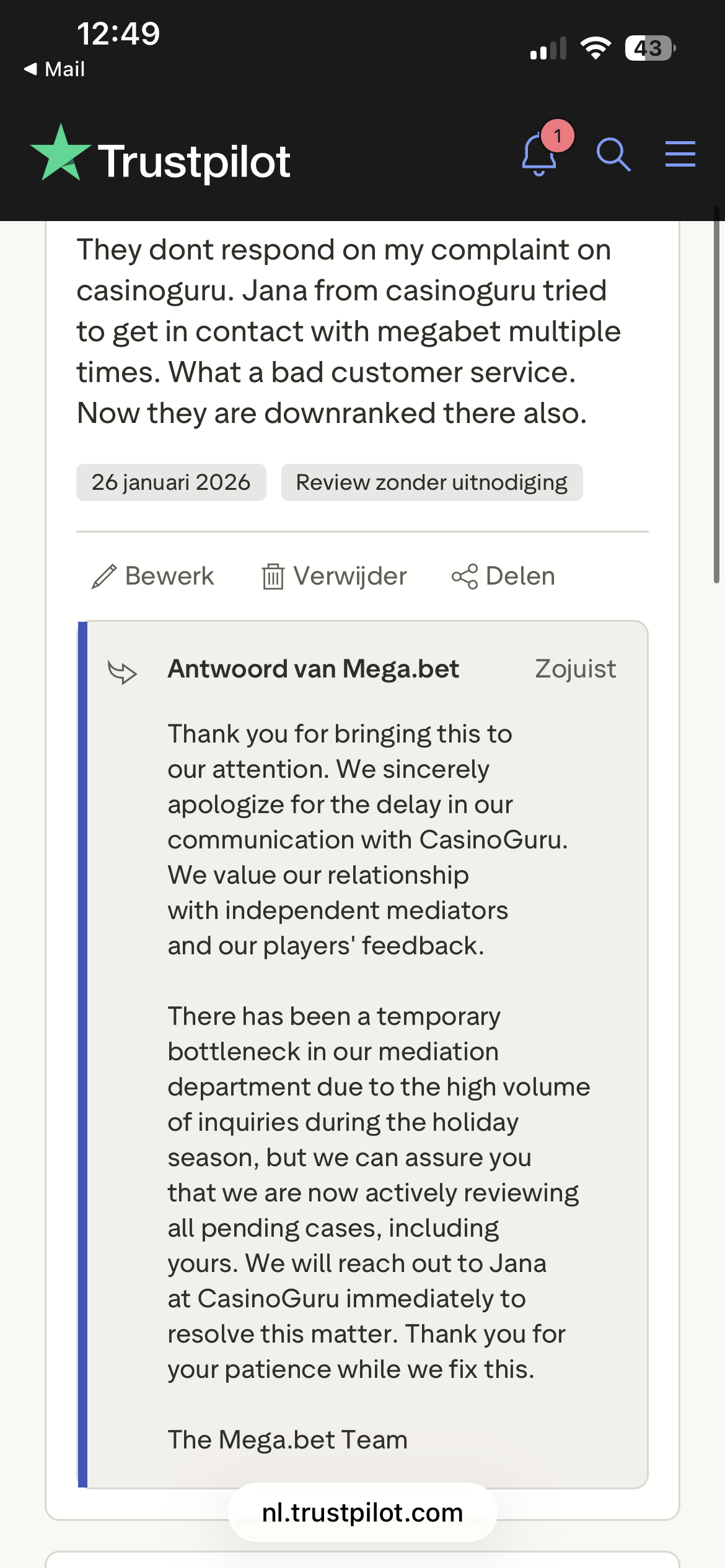Tap the Review zonder uitnodiging label
This screenshot has height=1568, width=725.
point(432,482)
